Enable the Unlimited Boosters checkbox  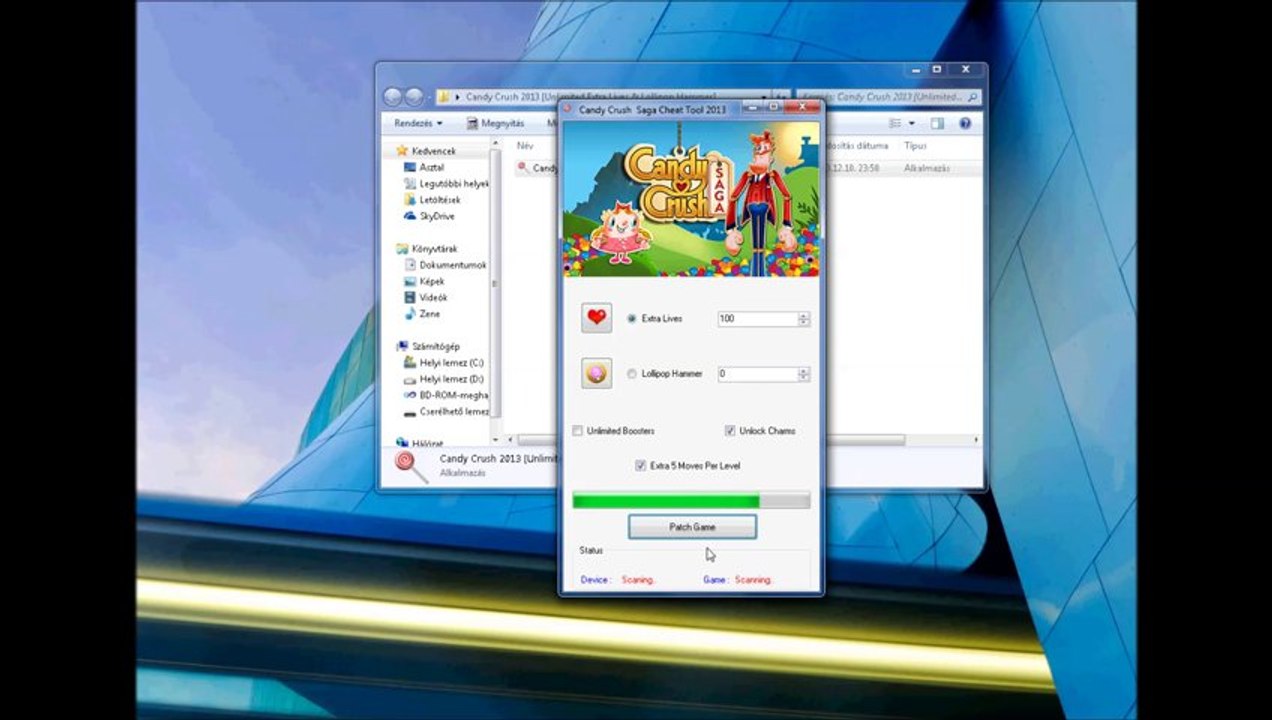point(577,431)
